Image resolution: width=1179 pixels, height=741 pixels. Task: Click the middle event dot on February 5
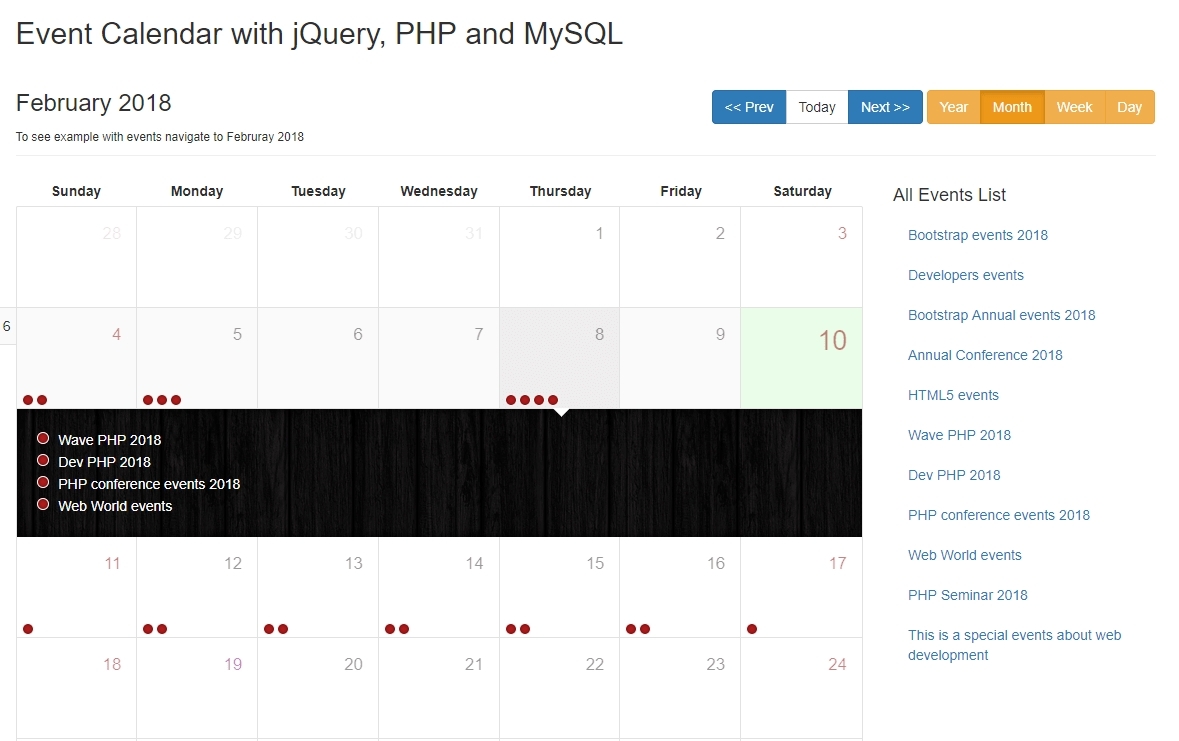(162, 399)
